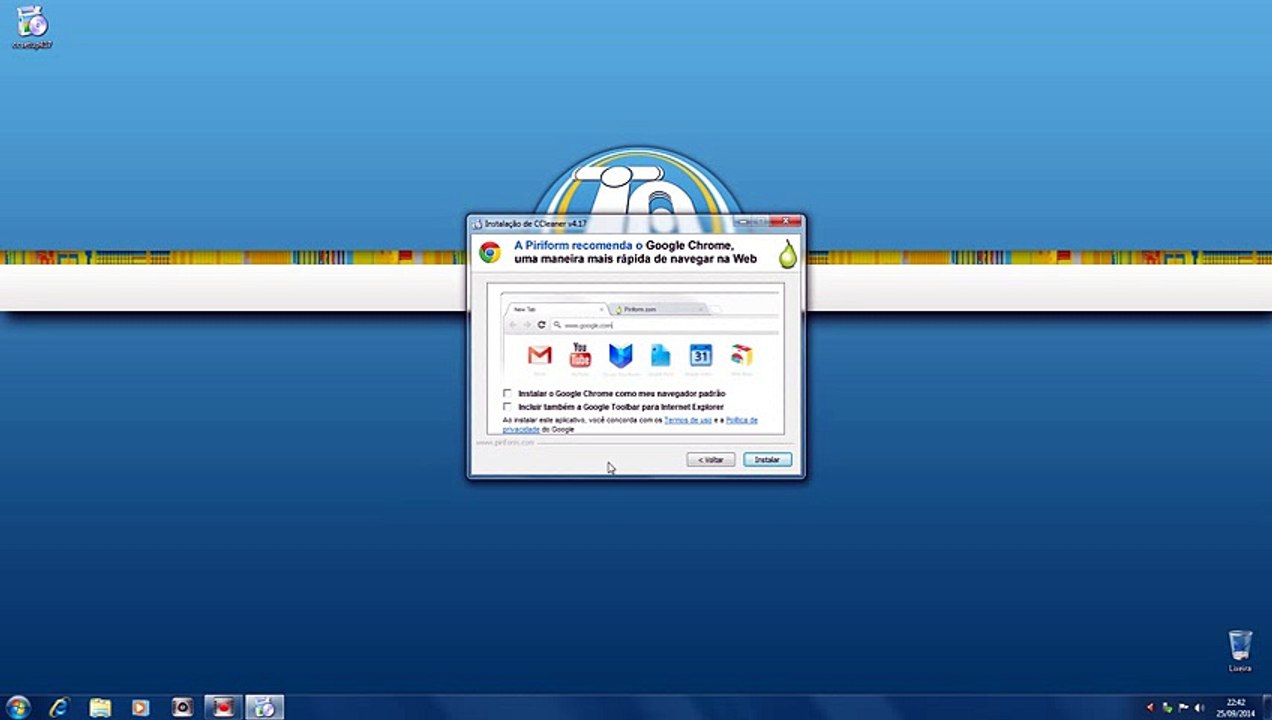Open Windows Media Player from taskbar

[x=141, y=707]
